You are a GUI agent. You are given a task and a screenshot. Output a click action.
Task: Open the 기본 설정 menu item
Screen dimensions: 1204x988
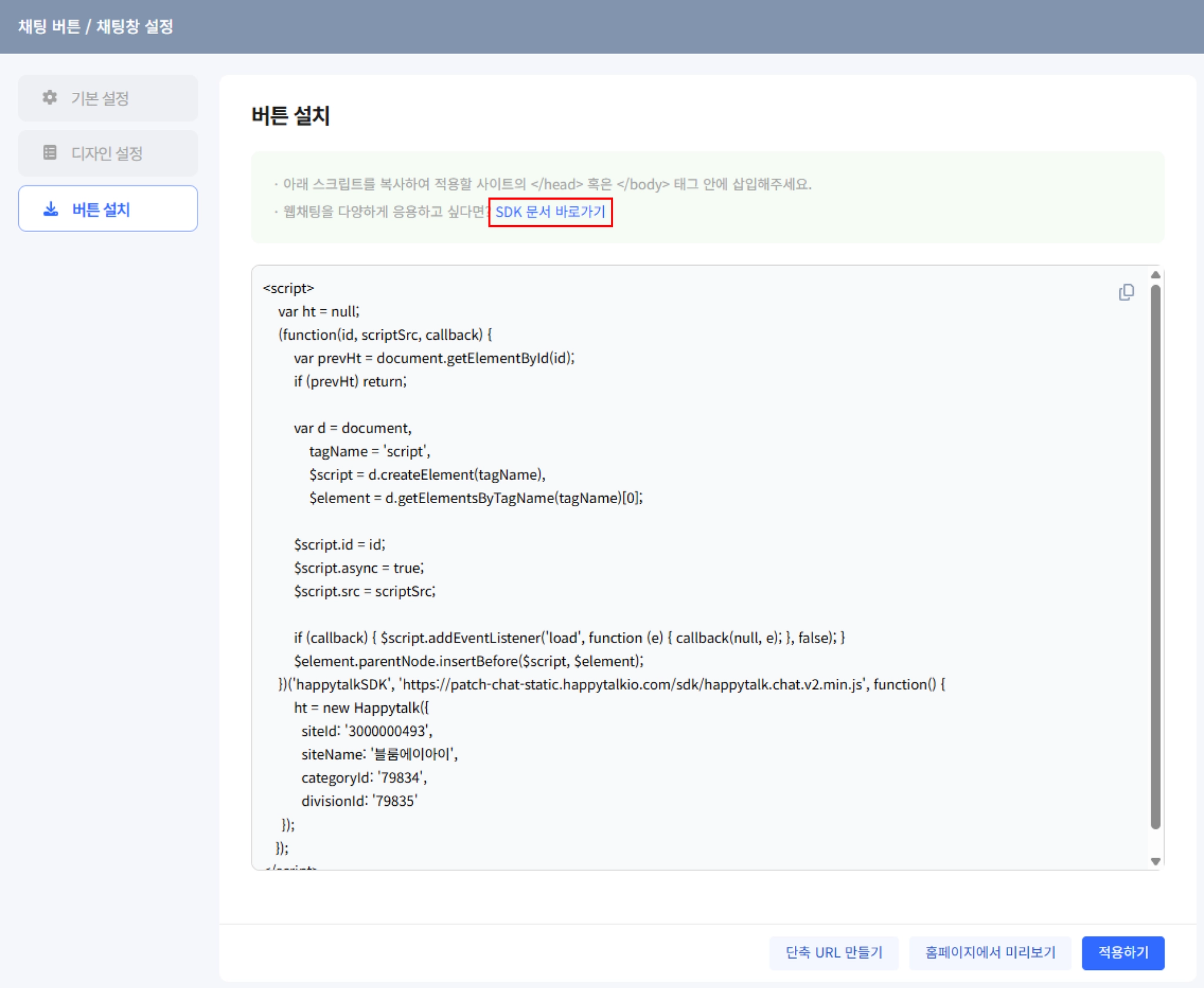(108, 98)
